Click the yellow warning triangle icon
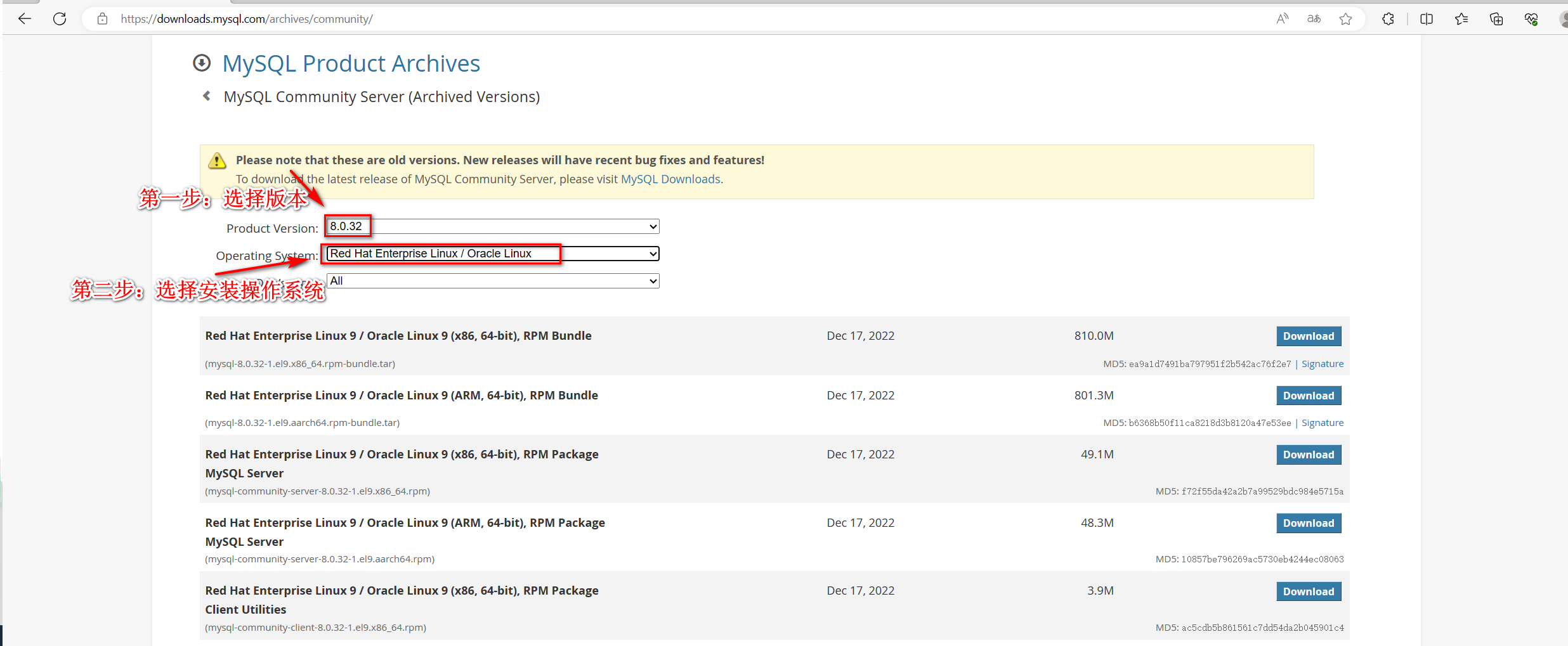This screenshot has width=1568, height=646. [217, 160]
